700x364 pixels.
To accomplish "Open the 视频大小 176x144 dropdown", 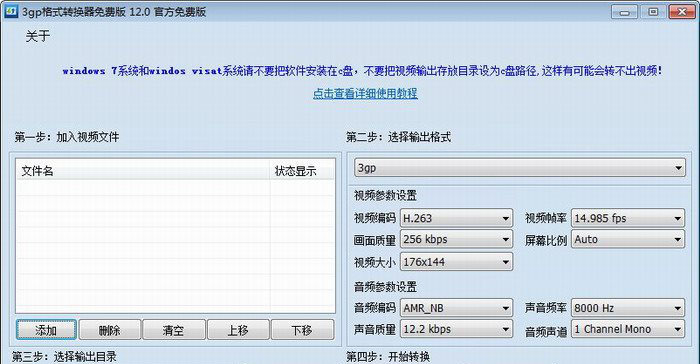I will 456,262.
